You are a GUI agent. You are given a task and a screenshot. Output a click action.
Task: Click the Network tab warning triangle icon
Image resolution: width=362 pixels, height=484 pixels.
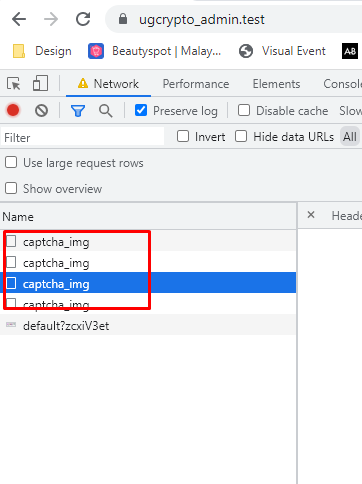(83, 83)
